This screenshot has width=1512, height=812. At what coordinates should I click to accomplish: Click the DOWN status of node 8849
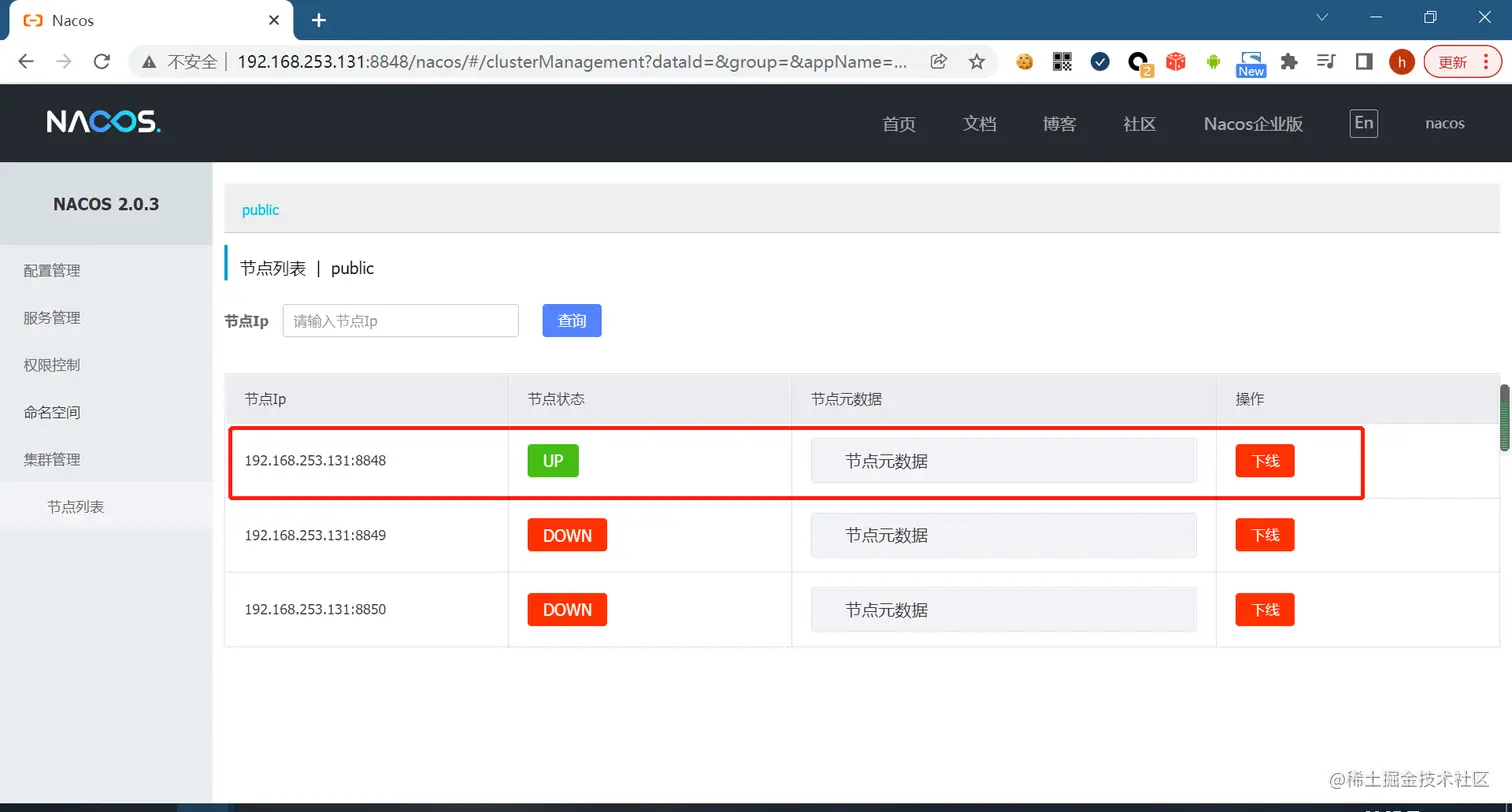567,535
